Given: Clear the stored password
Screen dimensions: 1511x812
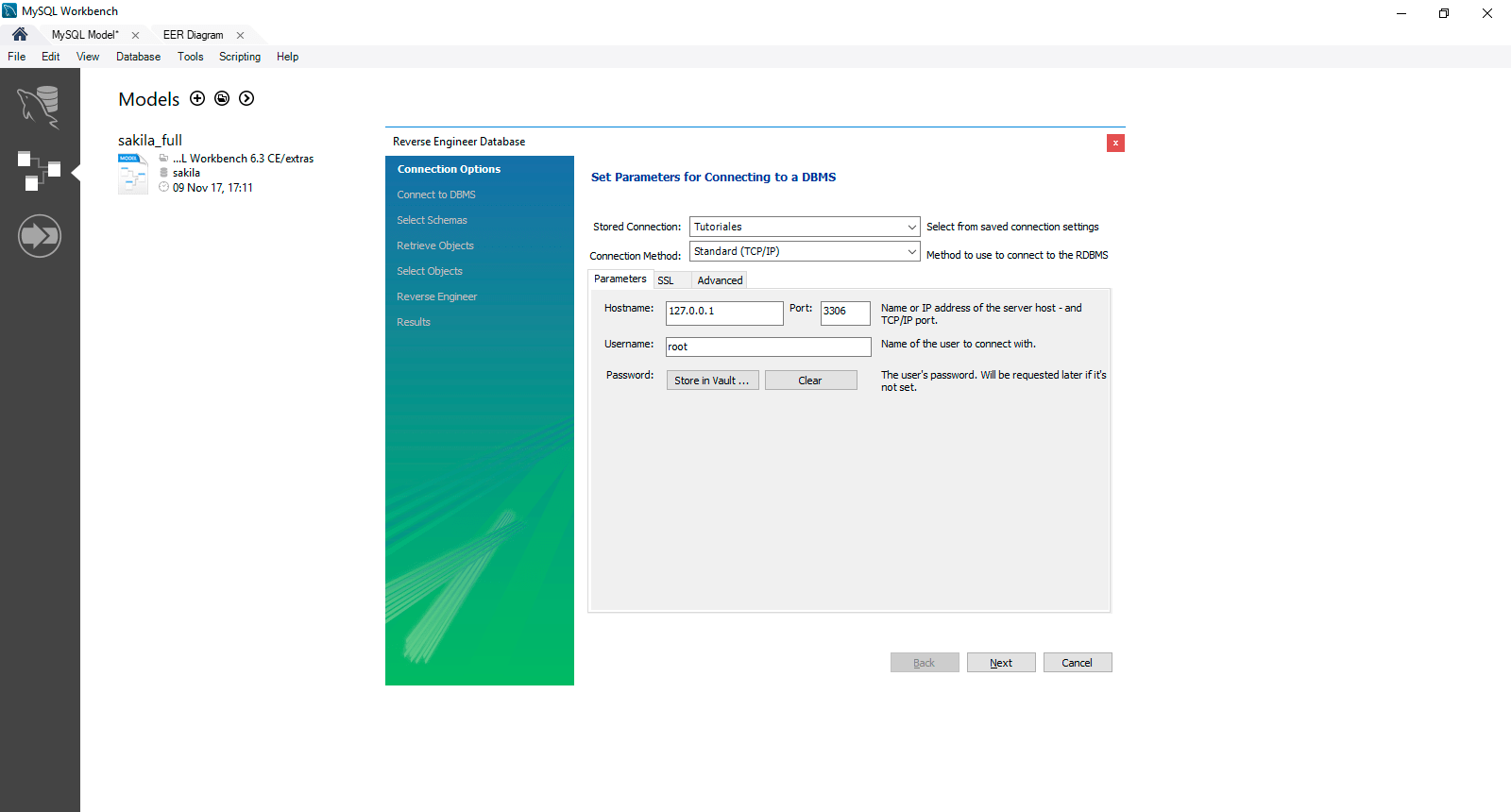Looking at the screenshot, I should pos(811,381).
